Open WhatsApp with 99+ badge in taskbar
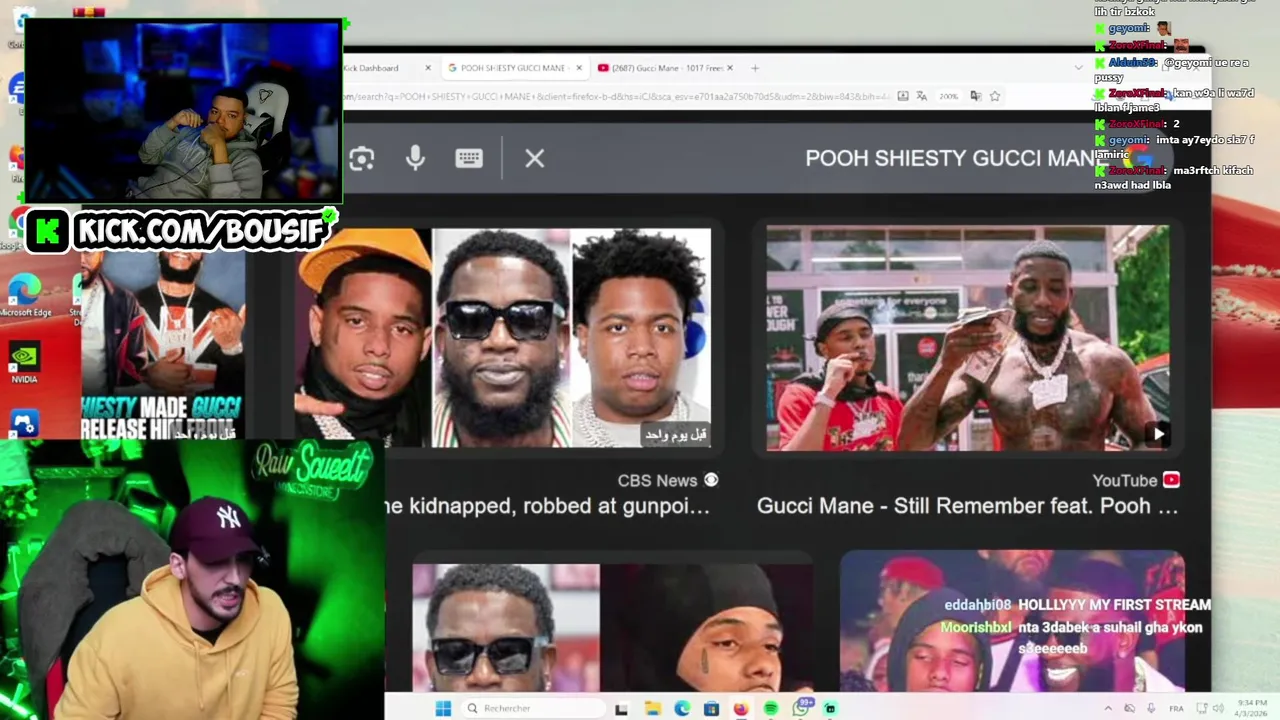The height and width of the screenshot is (720, 1280). pos(800,707)
